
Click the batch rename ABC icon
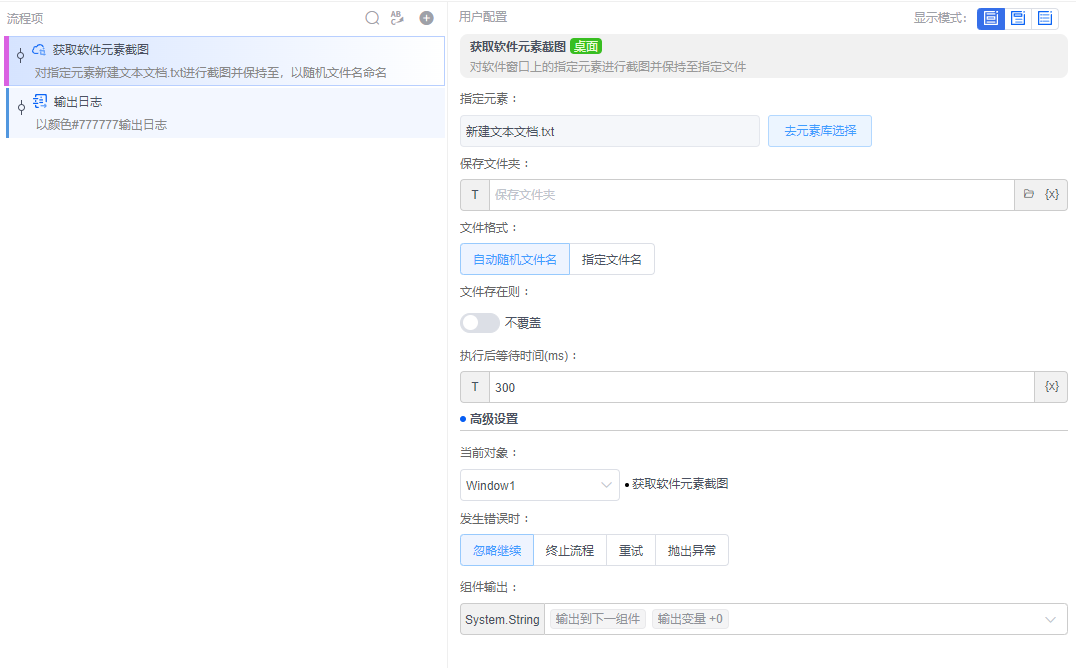(397, 17)
